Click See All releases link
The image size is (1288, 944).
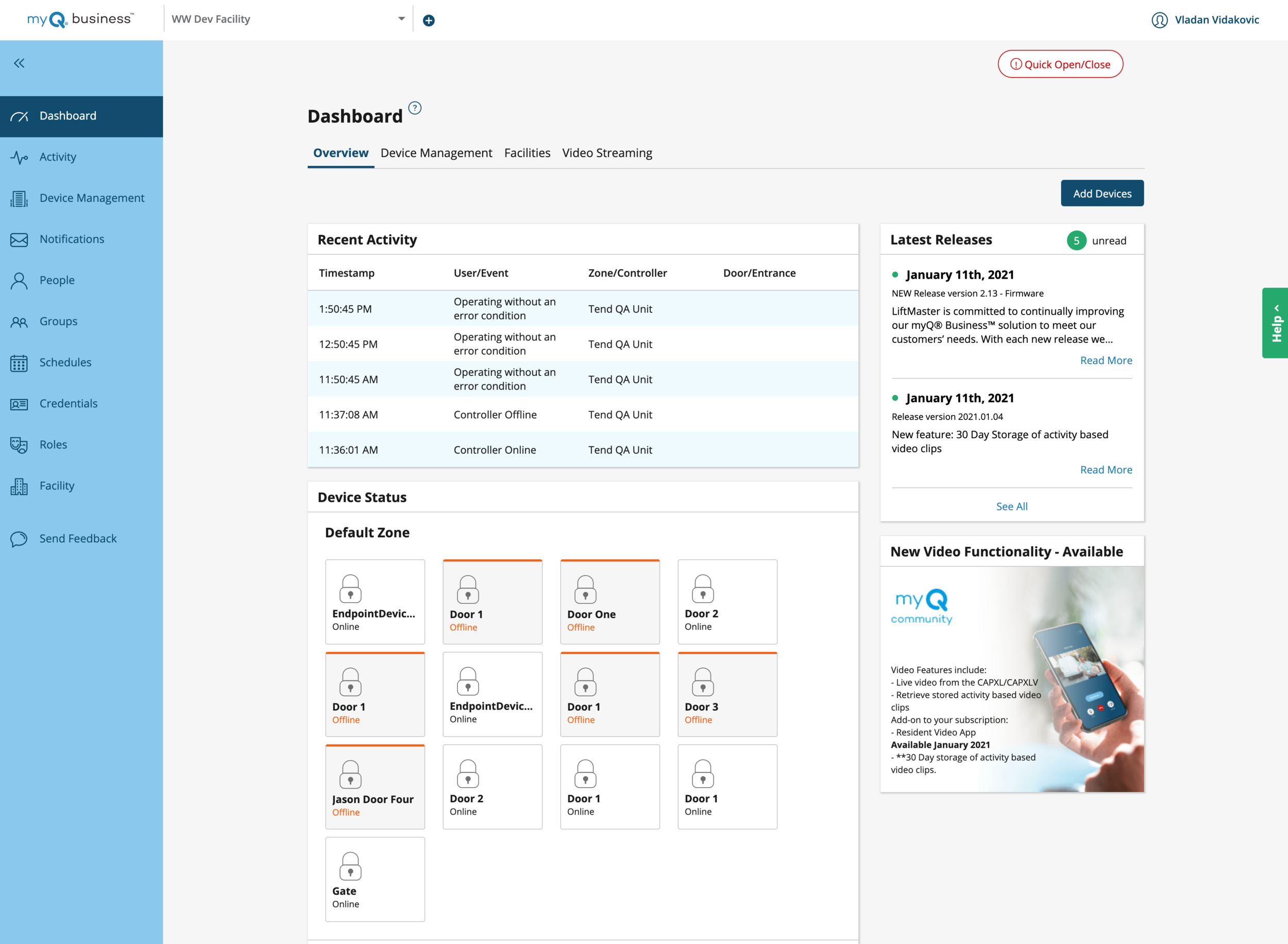(1011, 506)
